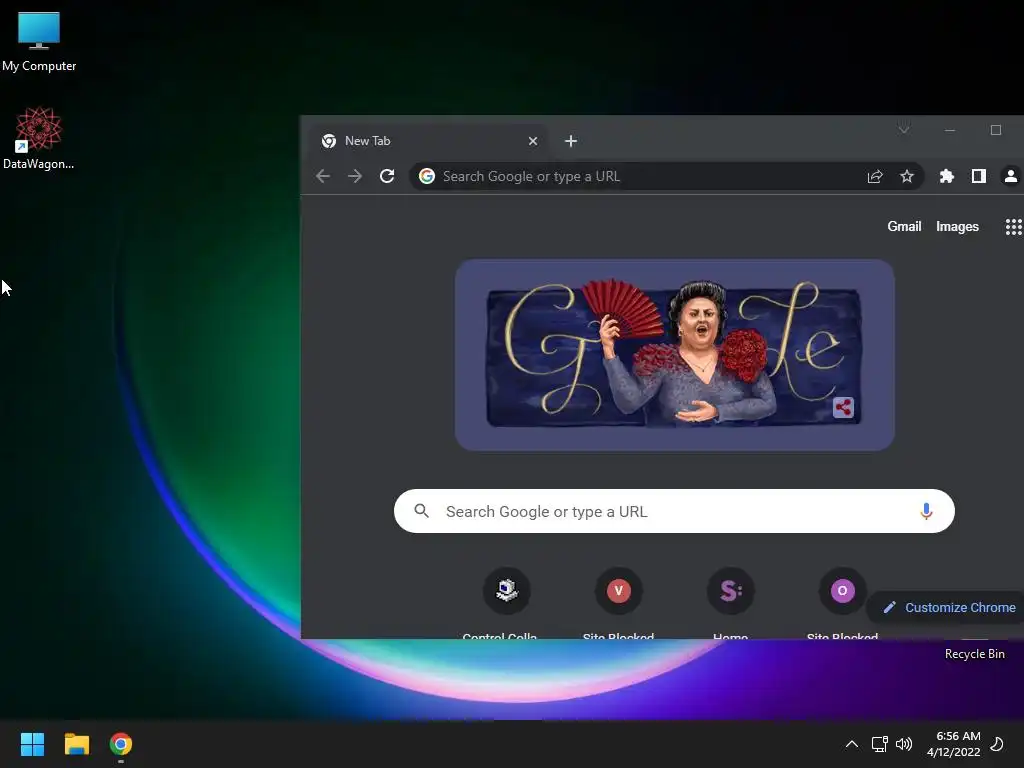Open the Site Blocked shortcut with V icon
1024x768 pixels.
pos(618,604)
